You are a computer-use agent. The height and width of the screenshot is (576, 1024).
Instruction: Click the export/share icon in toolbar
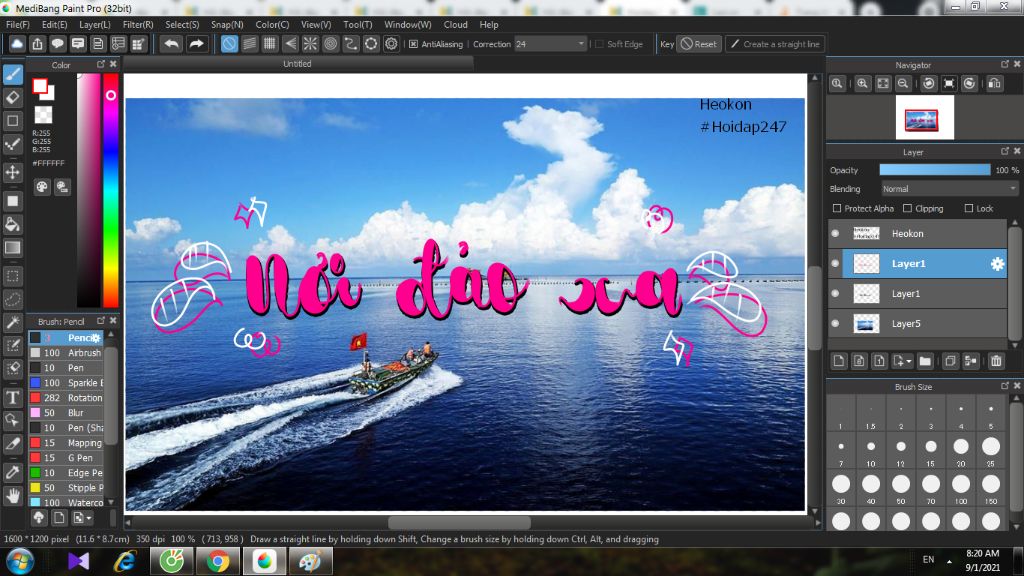tap(37, 44)
